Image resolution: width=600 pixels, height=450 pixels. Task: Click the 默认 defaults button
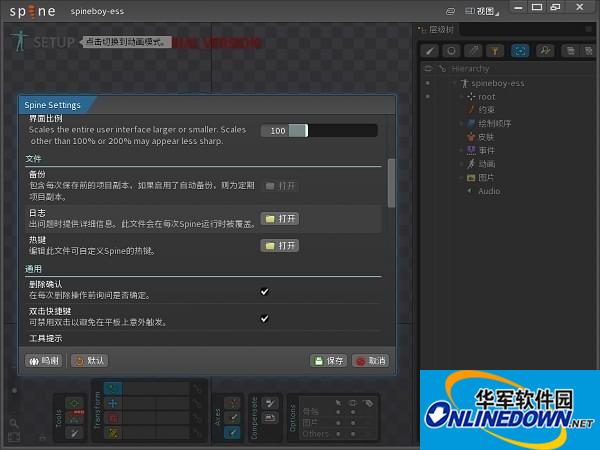(90, 360)
